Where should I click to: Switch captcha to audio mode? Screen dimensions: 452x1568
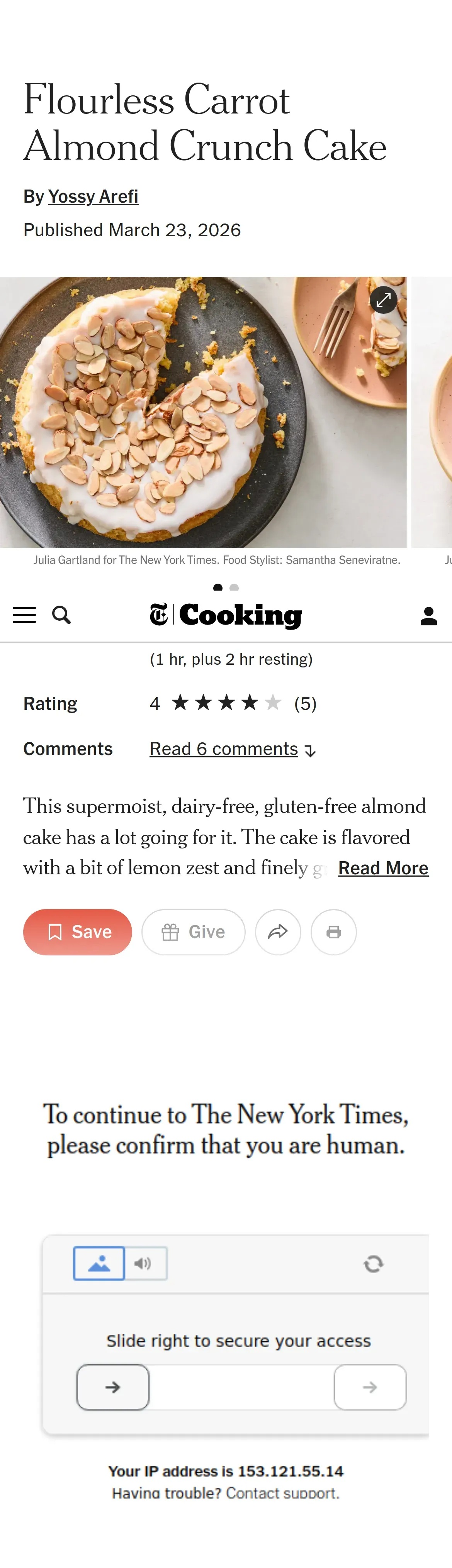(146, 1263)
